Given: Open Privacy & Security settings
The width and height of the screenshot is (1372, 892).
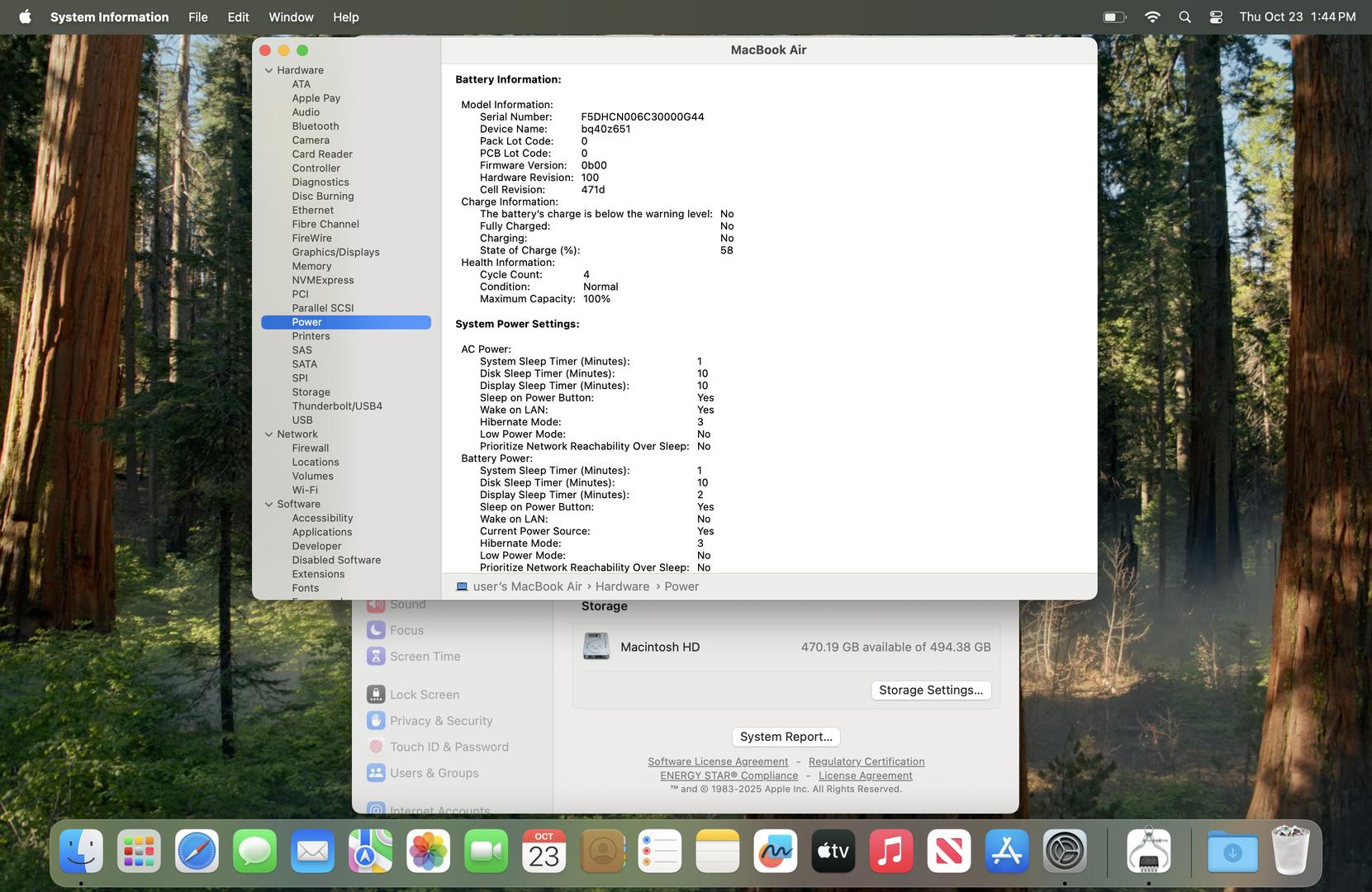Looking at the screenshot, I should click(x=440, y=721).
